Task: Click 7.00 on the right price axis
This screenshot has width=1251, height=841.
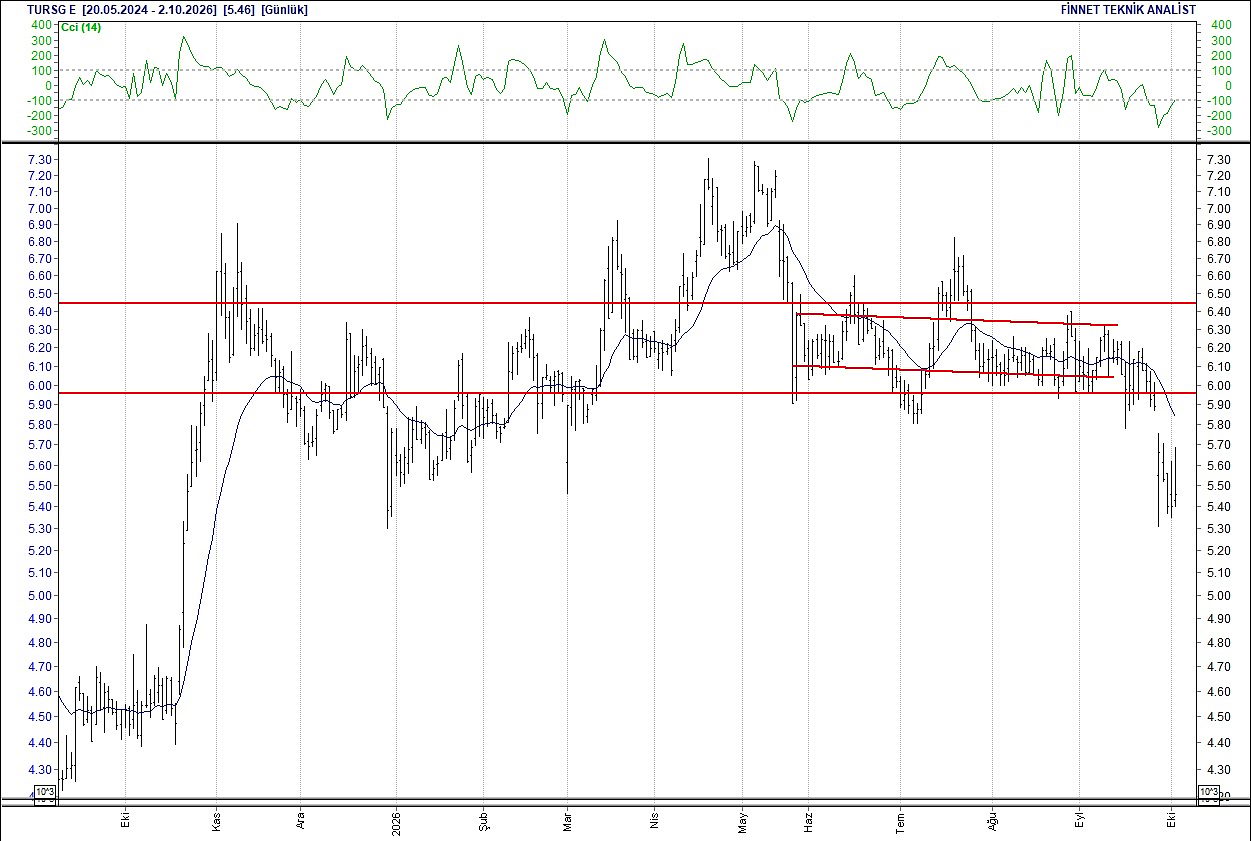Action: 1219,209
